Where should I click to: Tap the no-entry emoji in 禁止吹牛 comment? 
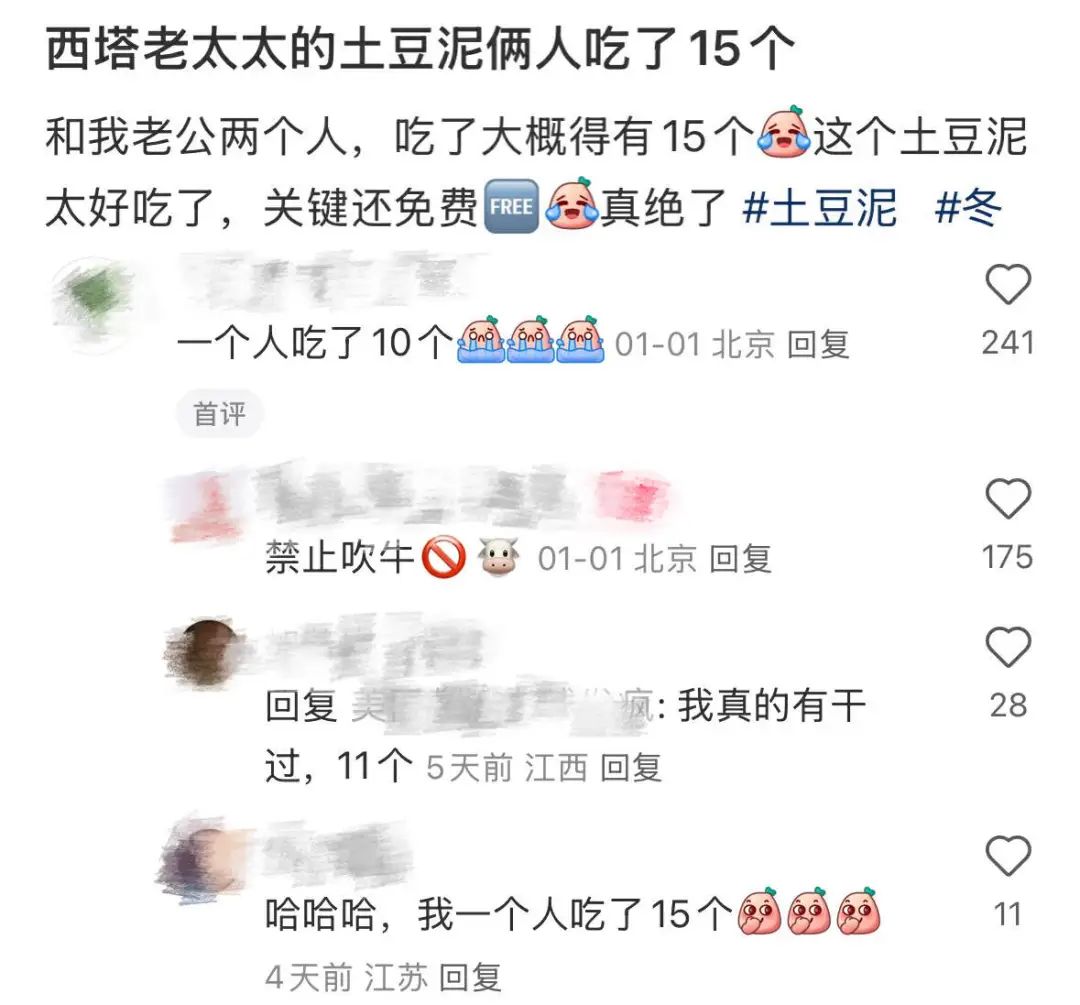[443, 557]
